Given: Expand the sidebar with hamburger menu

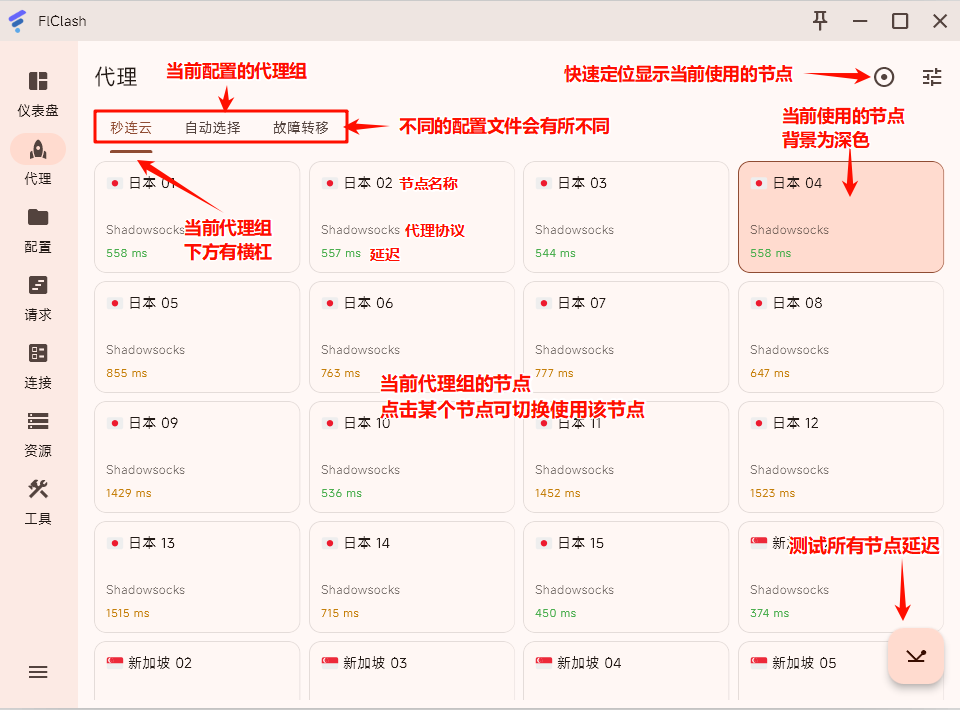Looking at the screenshot, I should pos(38,672).
